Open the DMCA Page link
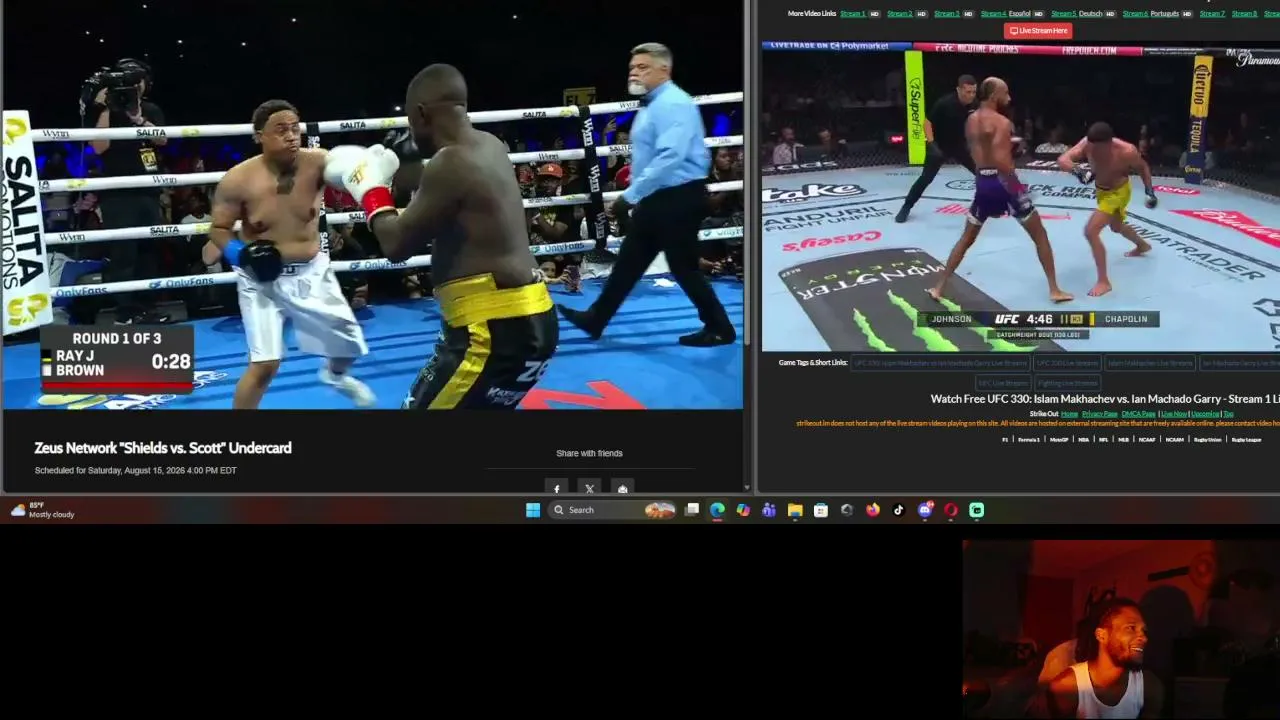 tap(1138, 414)
